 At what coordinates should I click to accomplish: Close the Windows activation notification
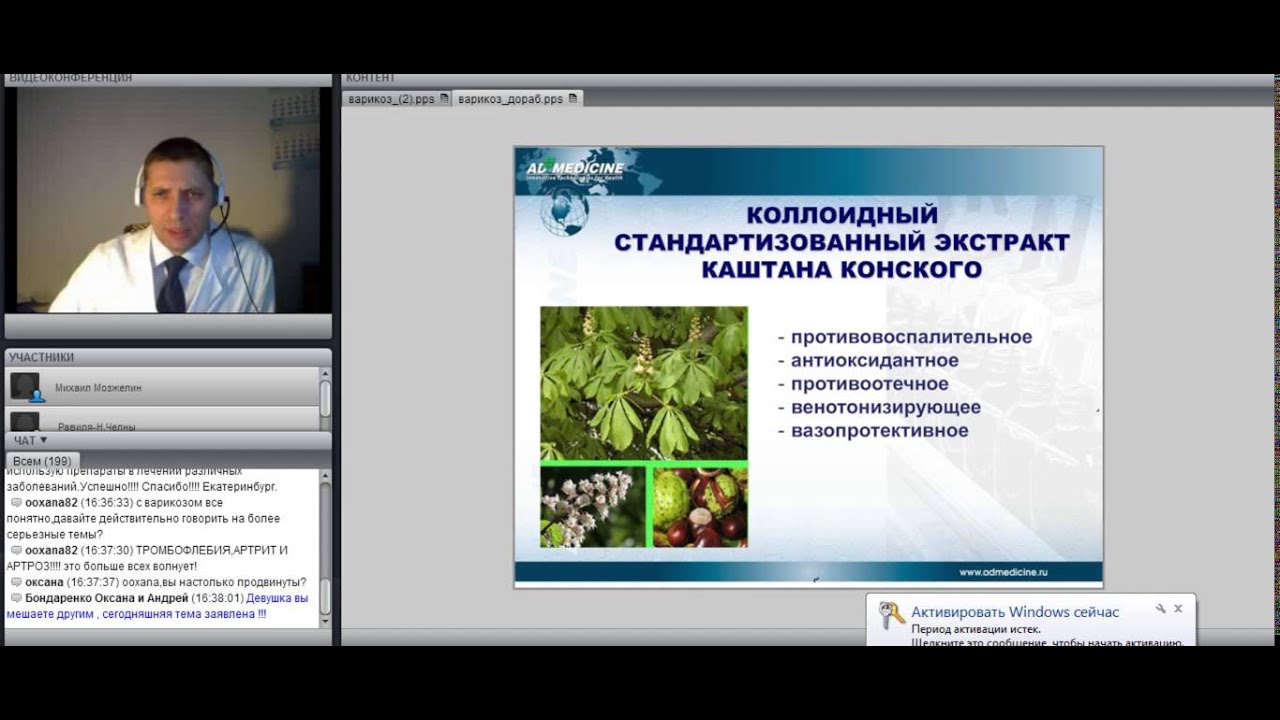point(1178,608)
